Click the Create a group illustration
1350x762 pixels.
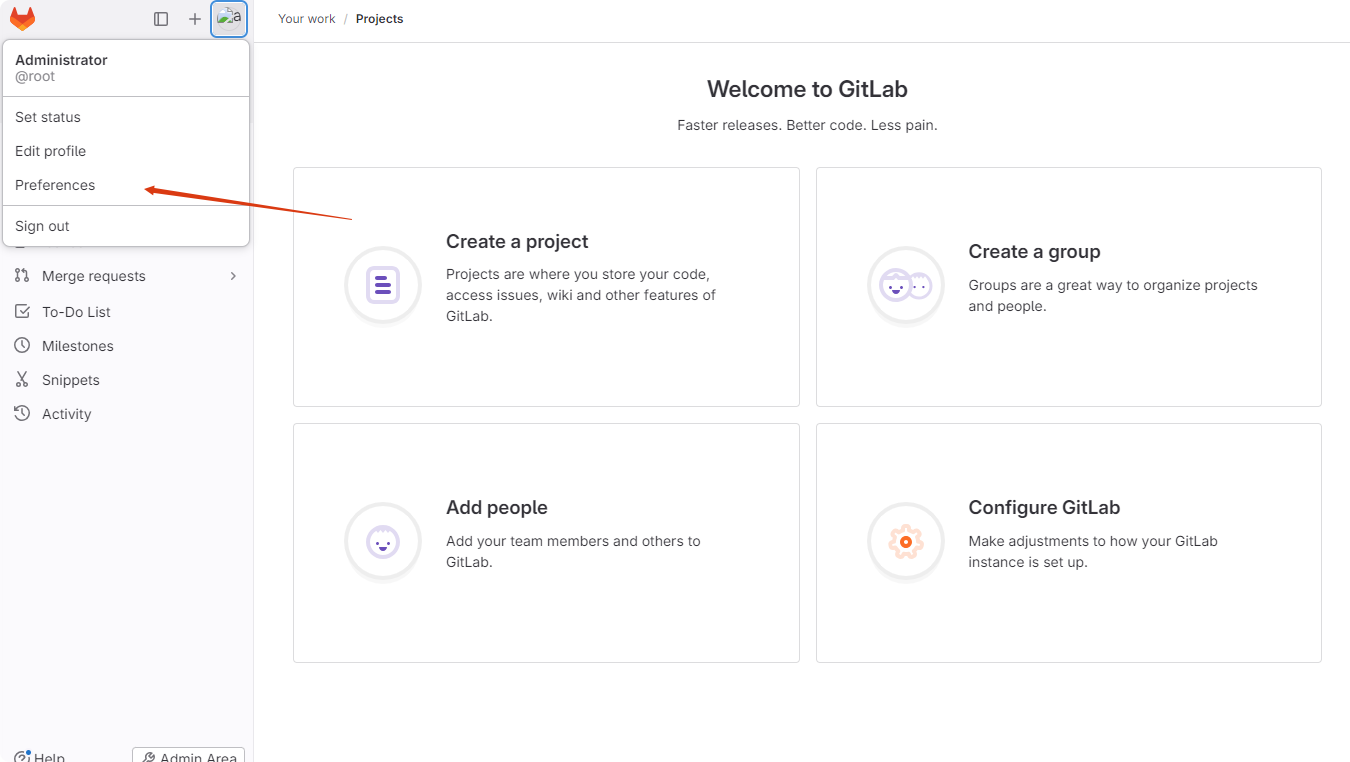pyautogui.click(x=906, y=286)
